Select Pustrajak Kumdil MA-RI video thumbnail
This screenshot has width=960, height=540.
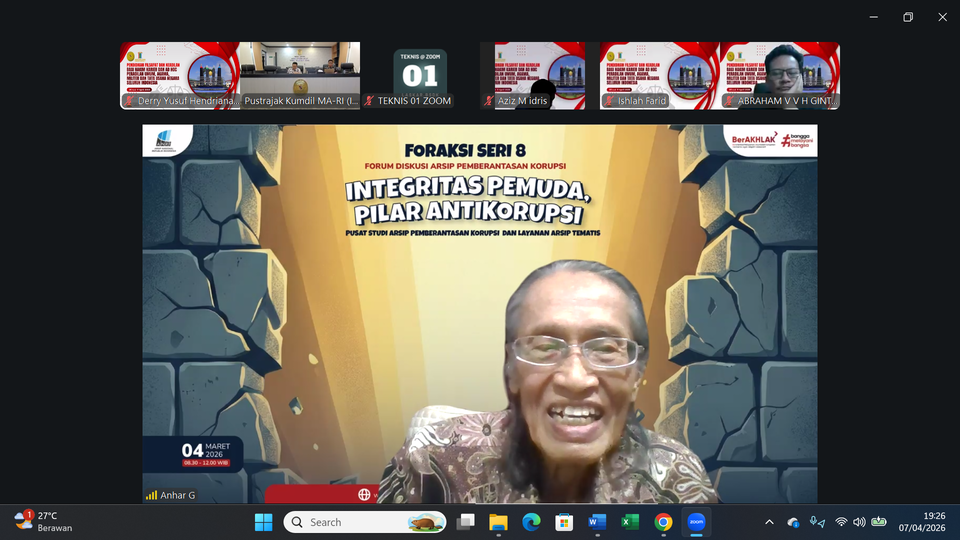pos(300,75)
